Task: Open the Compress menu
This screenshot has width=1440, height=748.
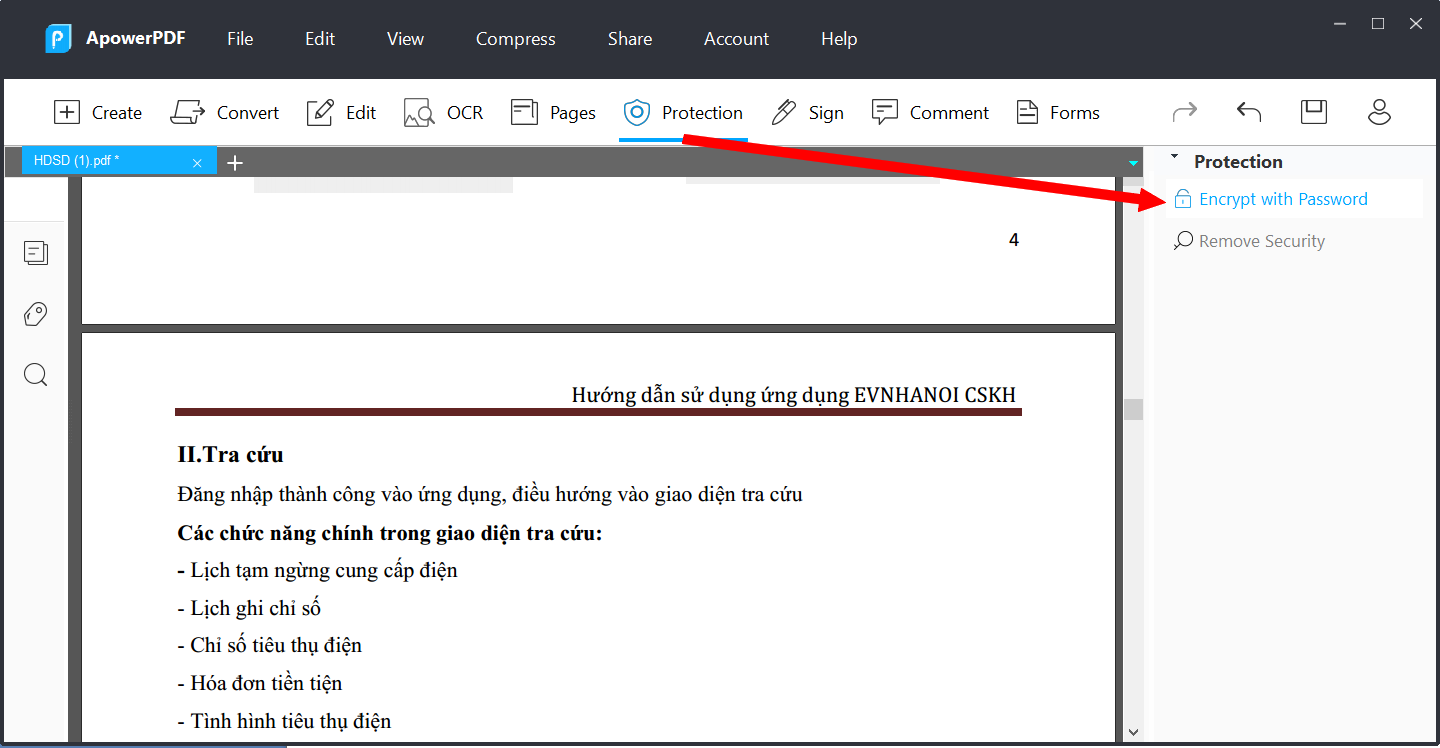Action: (x=515, y=38)
